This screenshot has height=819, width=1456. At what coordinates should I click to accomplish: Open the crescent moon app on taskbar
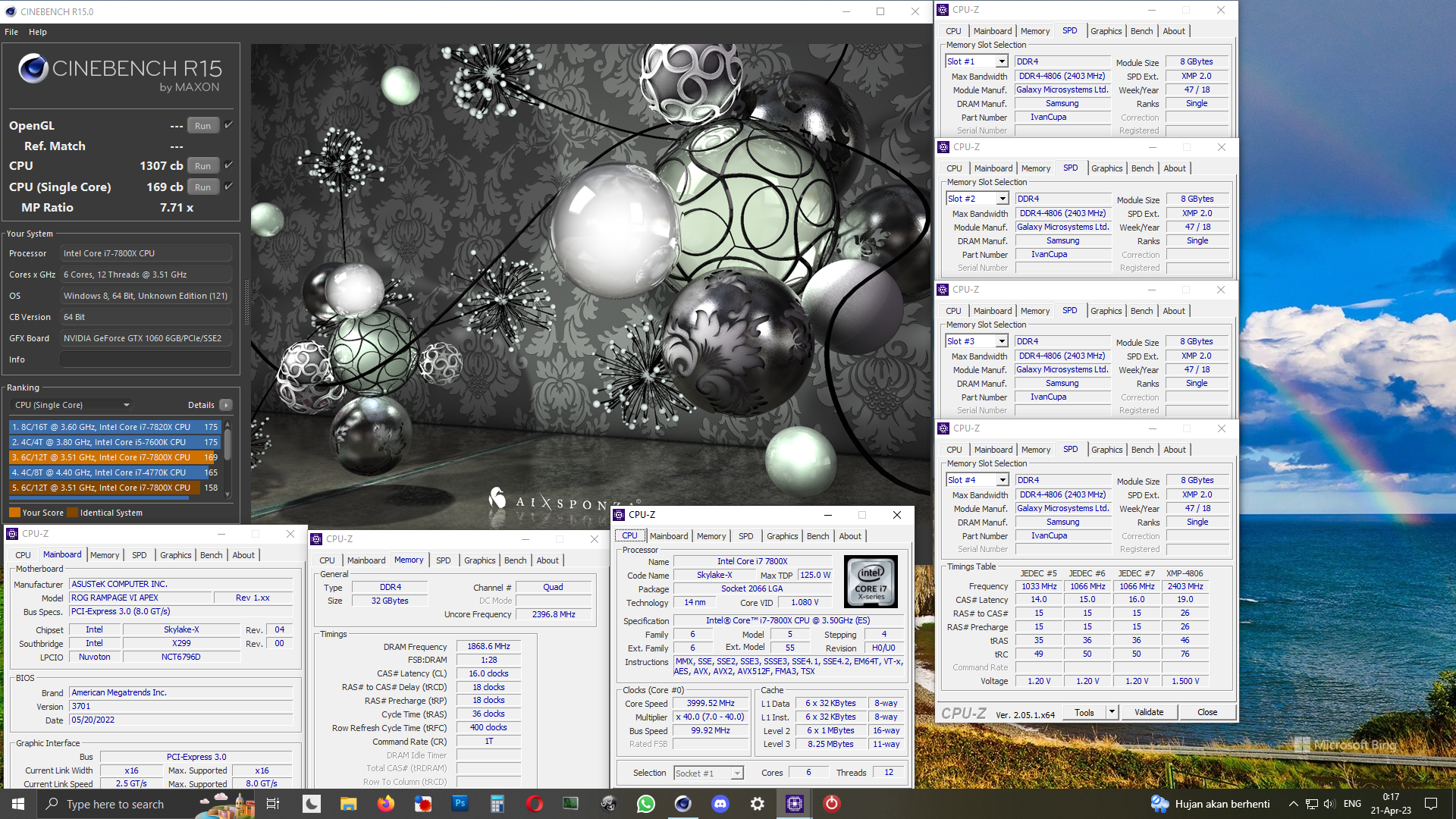[311, 804]
